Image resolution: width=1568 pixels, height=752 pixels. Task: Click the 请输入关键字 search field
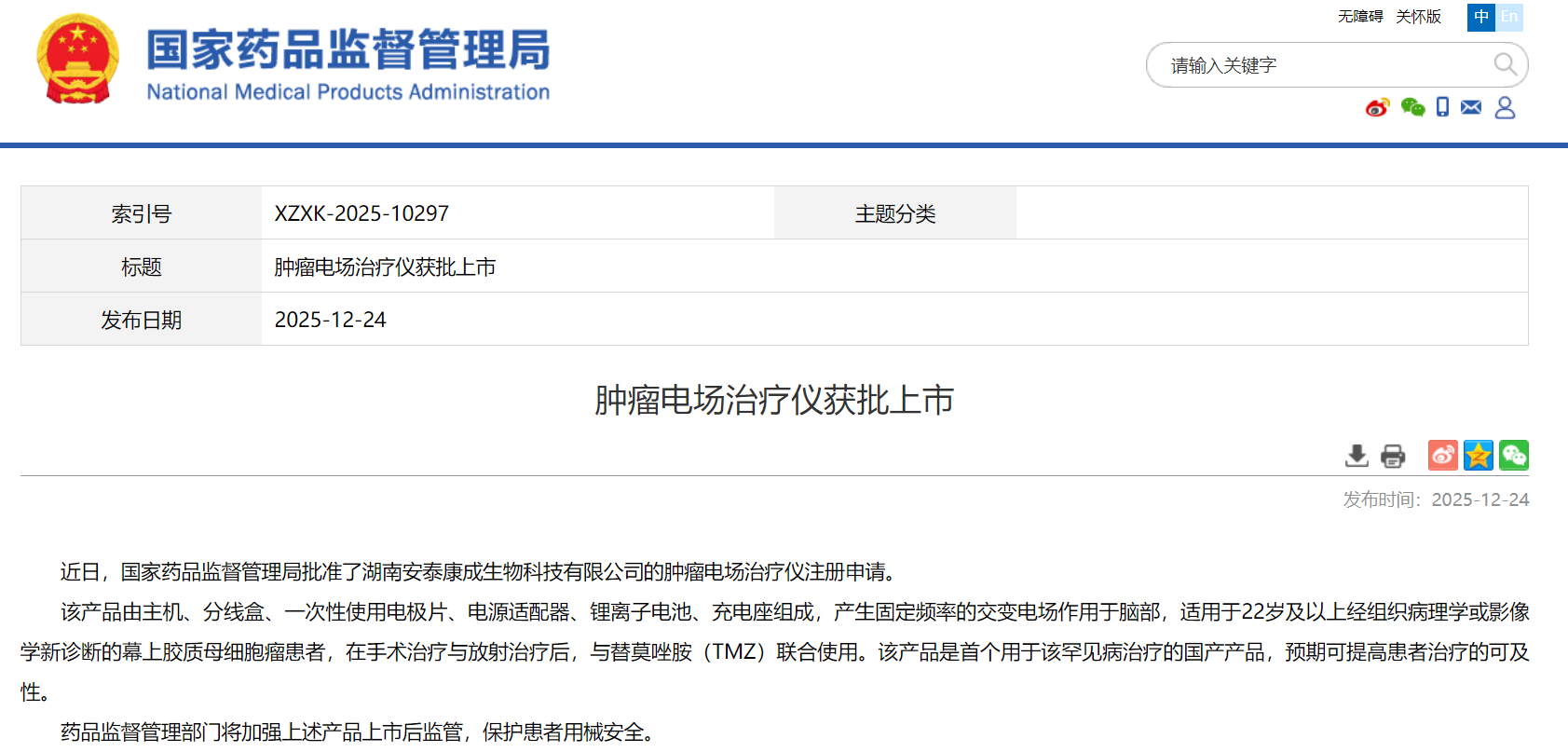point(1323,65)
